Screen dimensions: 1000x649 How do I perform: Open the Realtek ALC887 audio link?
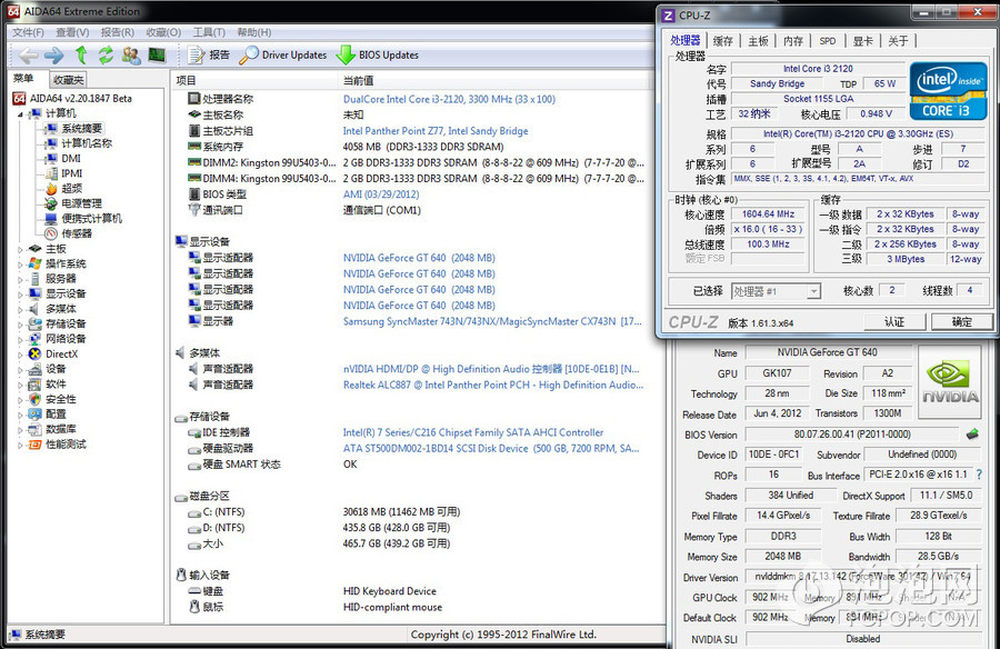(x=493, y=384)
